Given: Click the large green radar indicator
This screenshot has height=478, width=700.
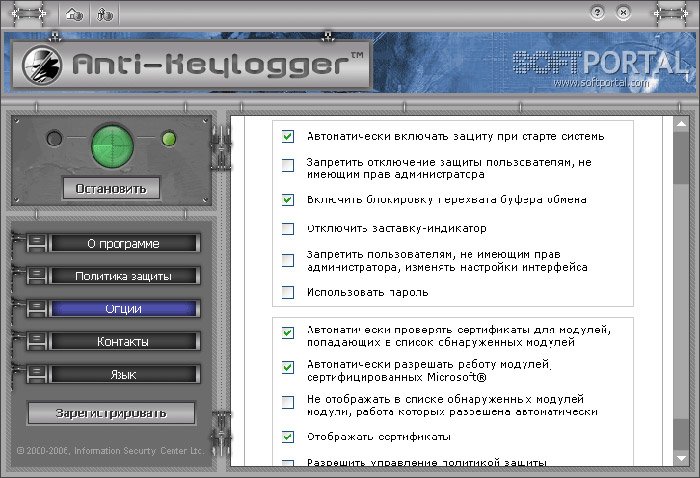Looking at the screenshot, I should point(112,146).
